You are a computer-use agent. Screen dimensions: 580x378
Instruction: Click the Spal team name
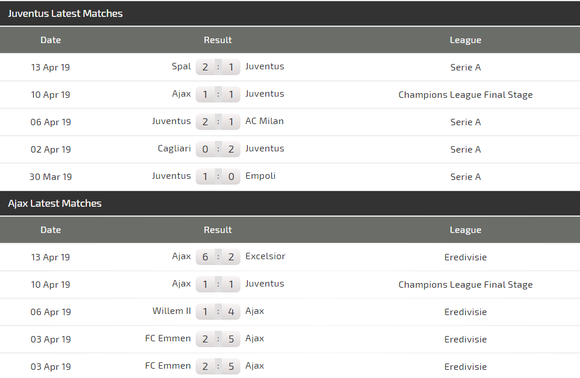tap(181, 67)
